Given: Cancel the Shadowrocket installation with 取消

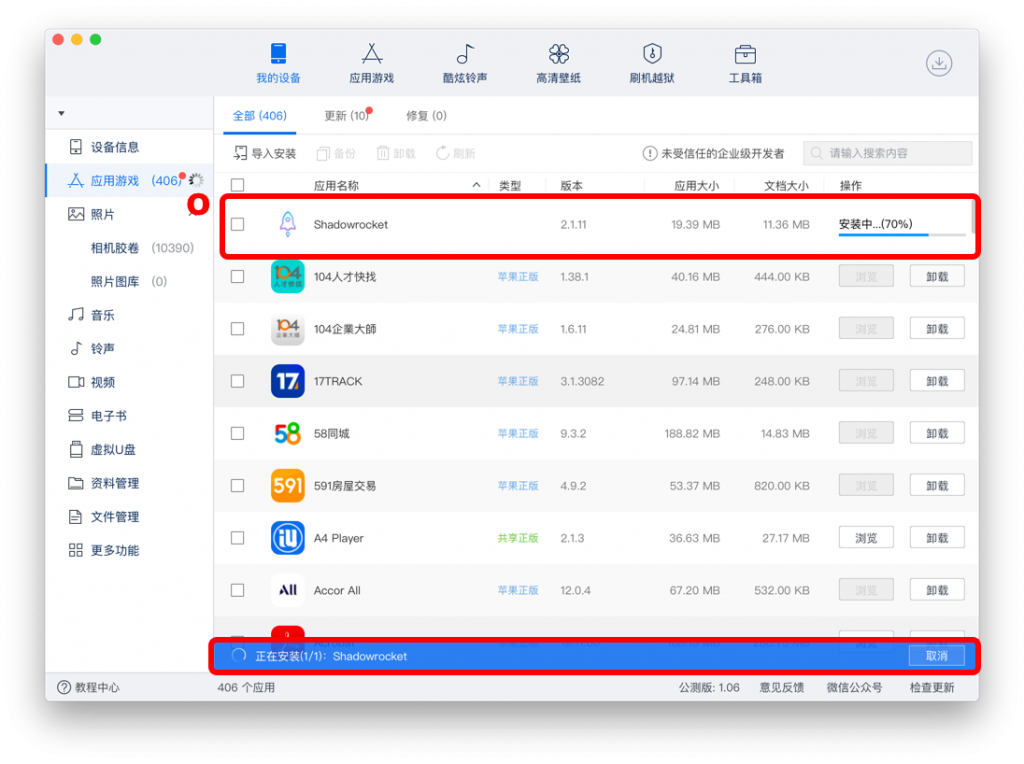Looking at the screenshot, I should coord(936,656).
